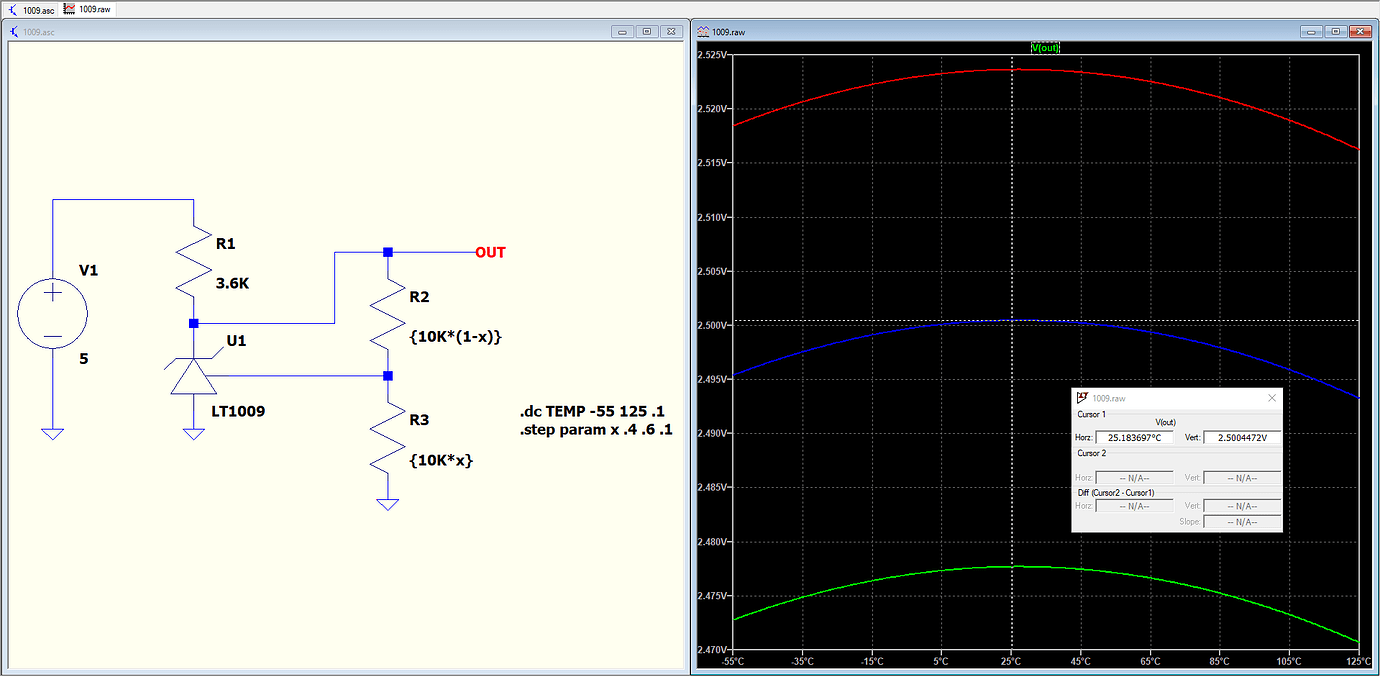The width and height of the screenshot is (1380, 676).
Task: Click the ground symbol below V1
Action: pyautogui.click(x=53, y=432)
